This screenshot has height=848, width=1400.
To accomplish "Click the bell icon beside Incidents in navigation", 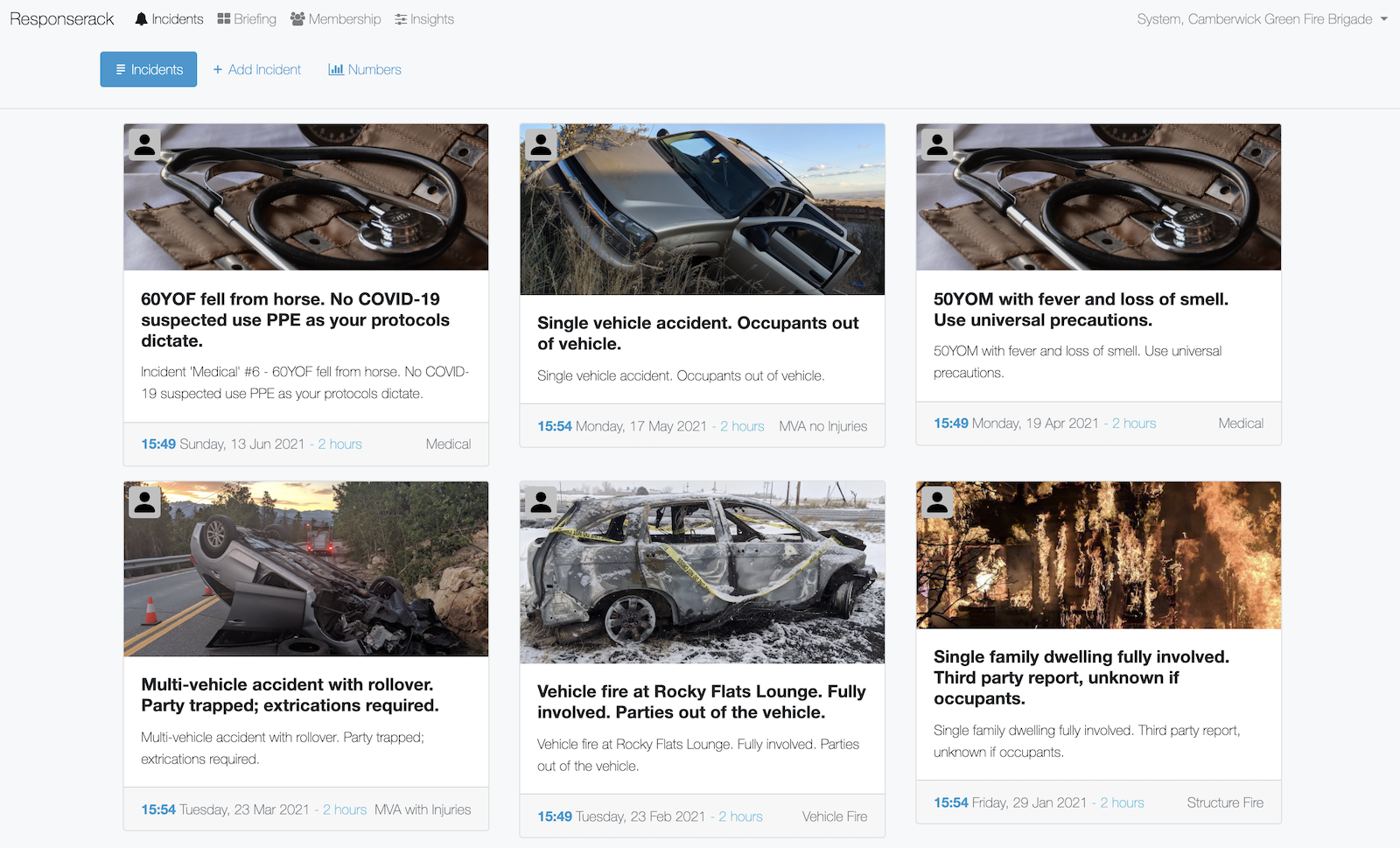I will (141, 18).
